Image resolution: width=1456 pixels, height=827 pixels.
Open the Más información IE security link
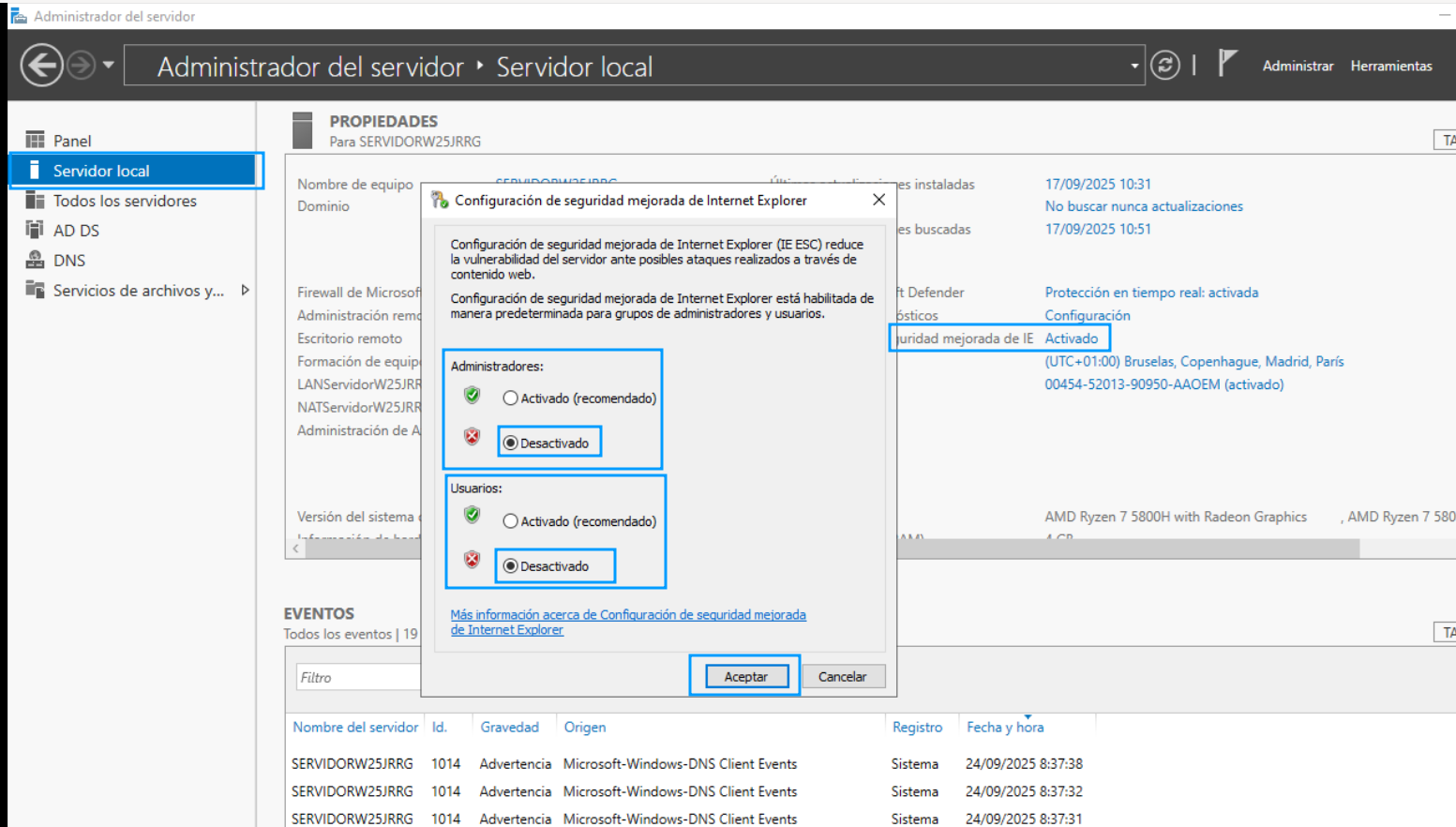coord(628,623)
